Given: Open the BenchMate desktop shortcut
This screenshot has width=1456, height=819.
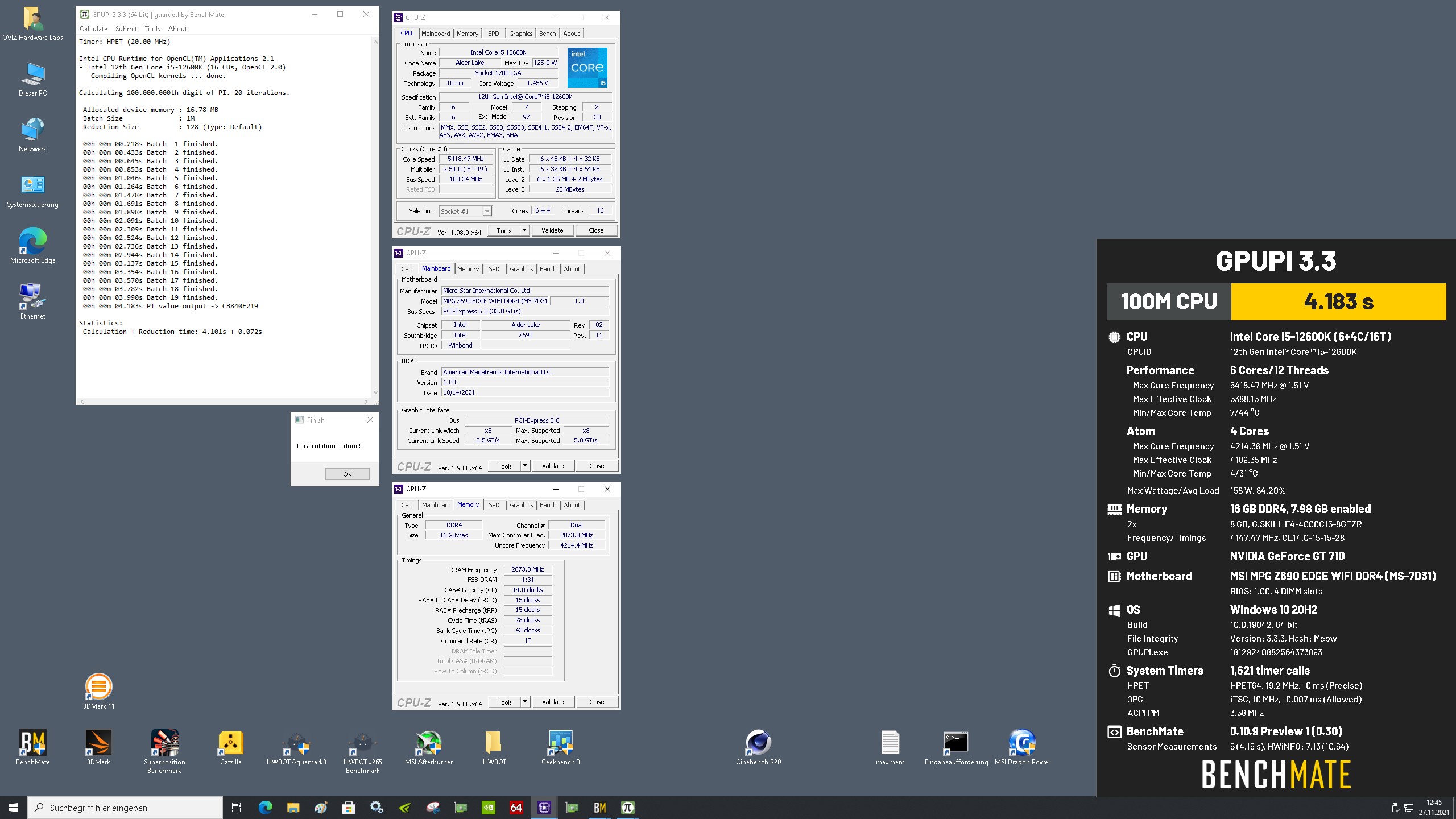Looking at the screenshot, I should point(32,747).
